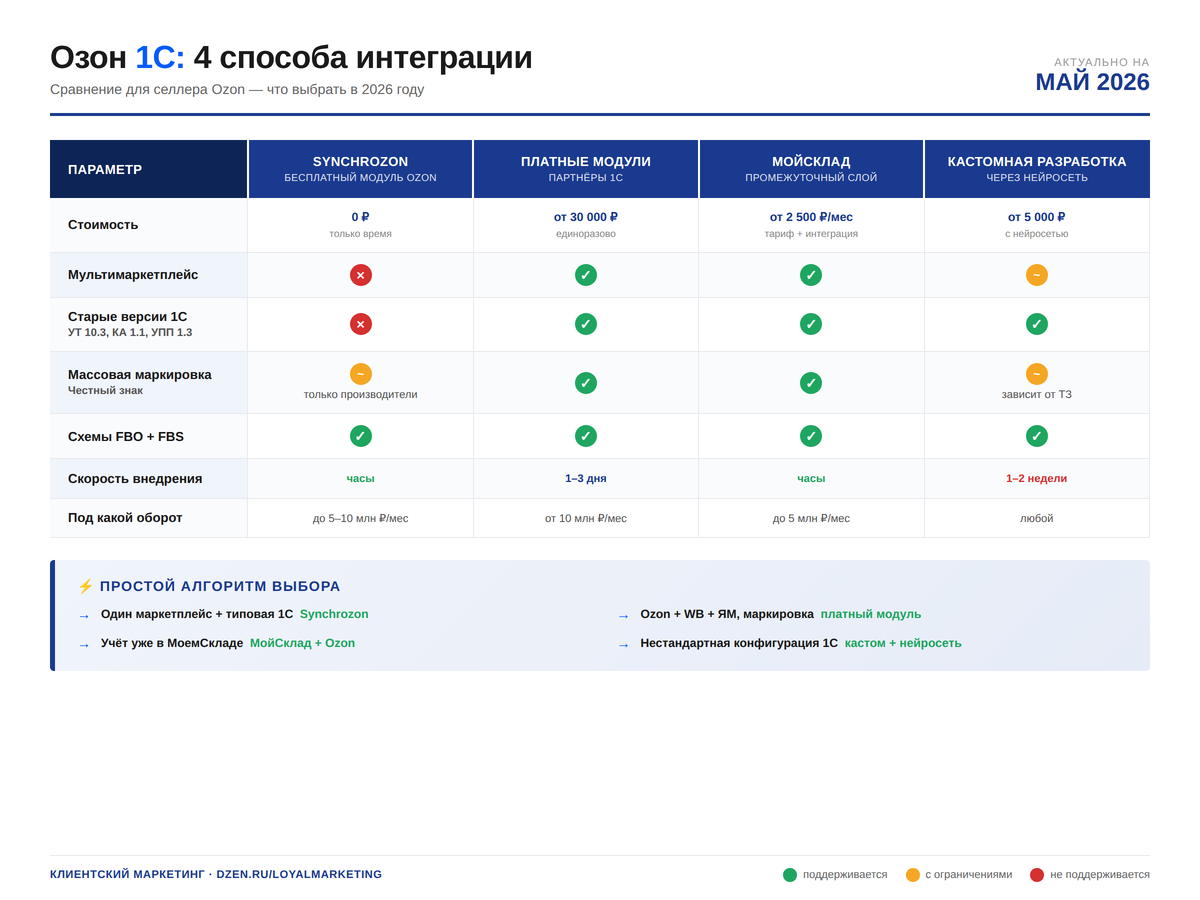
Task: Click the 'Массовая маркировка' row label
Action: click(140, 375)
